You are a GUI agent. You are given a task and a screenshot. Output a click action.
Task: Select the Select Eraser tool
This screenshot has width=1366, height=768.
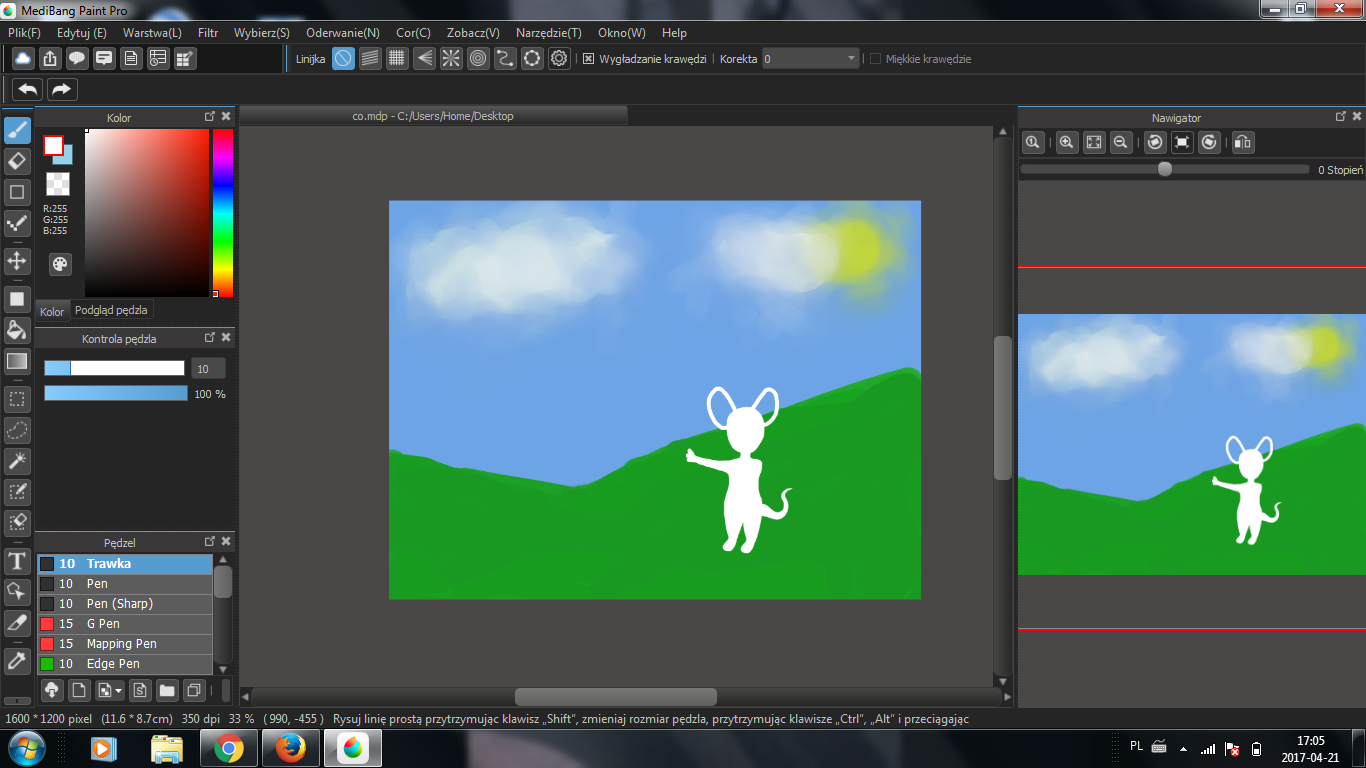pyautogui.click(x=17, y=522)
